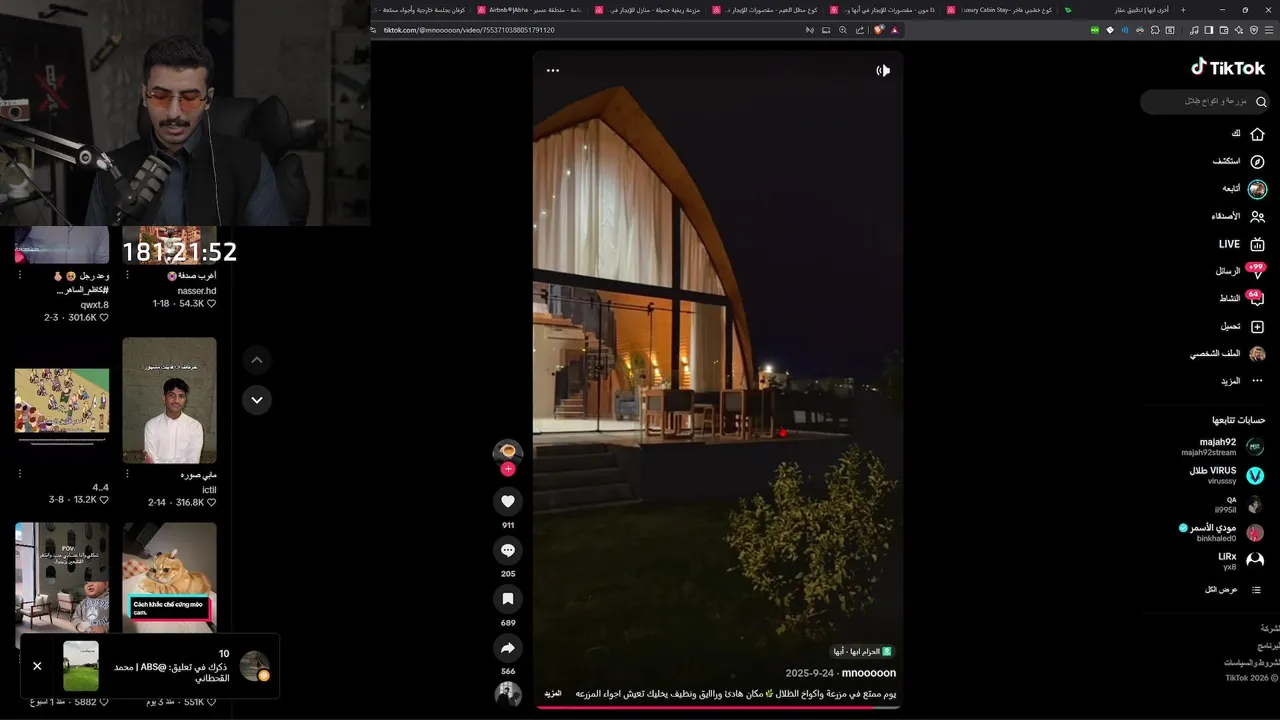1280x720 pixels.
Task: Open Profile (الملف الشخصي)
Action: [x=1227, y=354]
